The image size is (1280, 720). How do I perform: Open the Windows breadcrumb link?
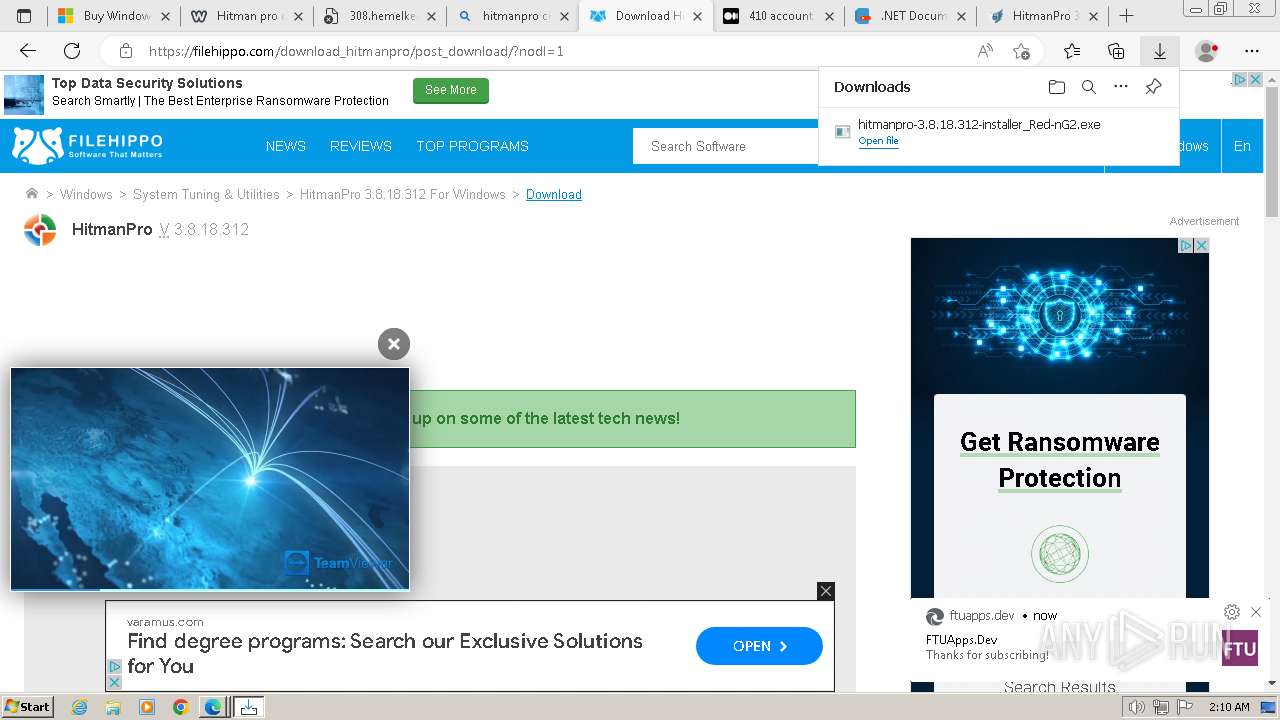[x=86, y=194]
